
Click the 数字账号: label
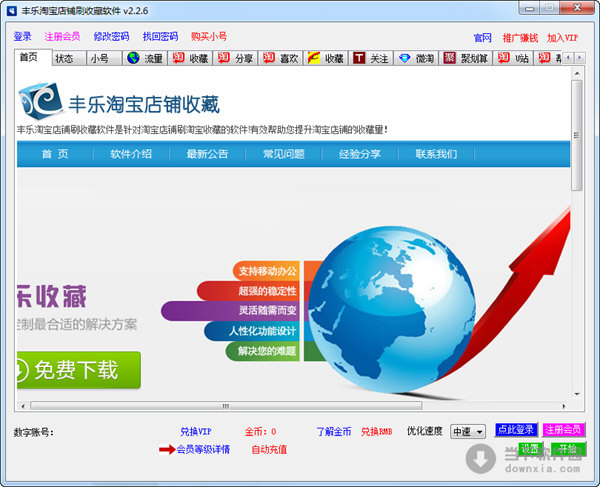tap(33, 432)
